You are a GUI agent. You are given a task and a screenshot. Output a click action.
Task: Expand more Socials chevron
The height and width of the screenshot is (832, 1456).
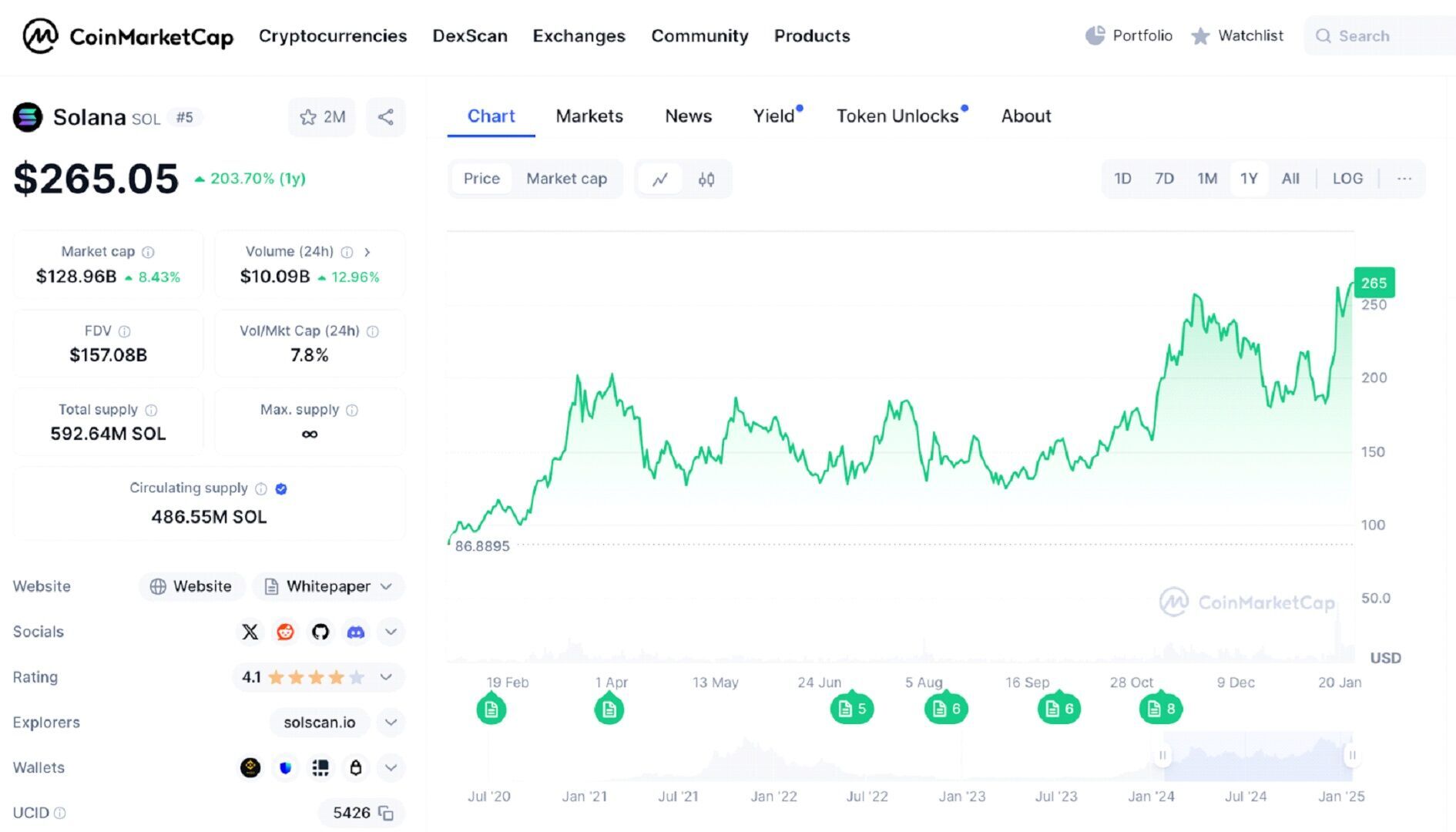pyautogui.click(x=391, y=632)
